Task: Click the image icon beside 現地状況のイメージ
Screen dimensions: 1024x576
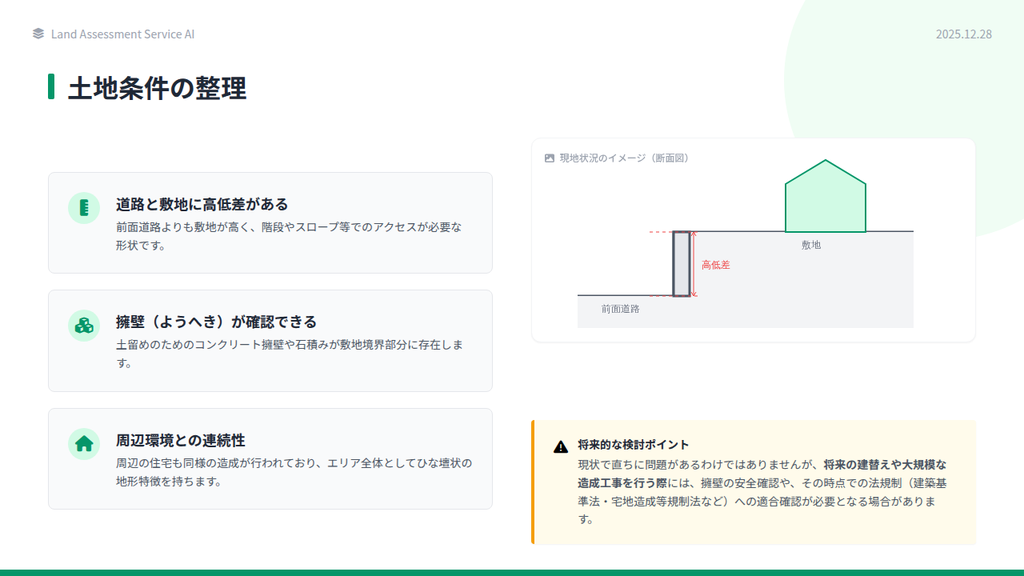Action: coord(549,158)
